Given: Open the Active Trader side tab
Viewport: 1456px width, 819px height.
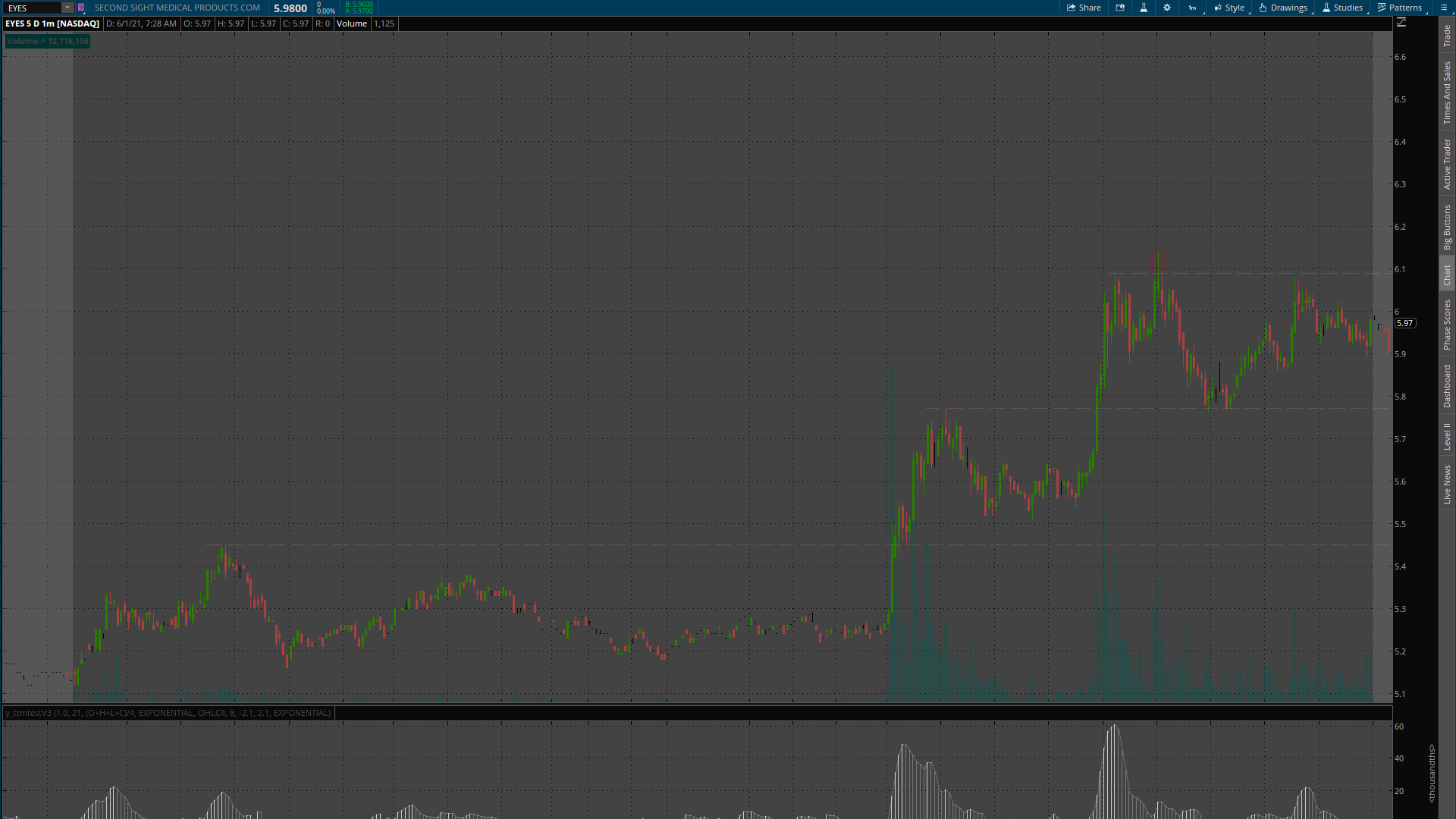Looking at the screenshot, I should (x=1447, y=164).
